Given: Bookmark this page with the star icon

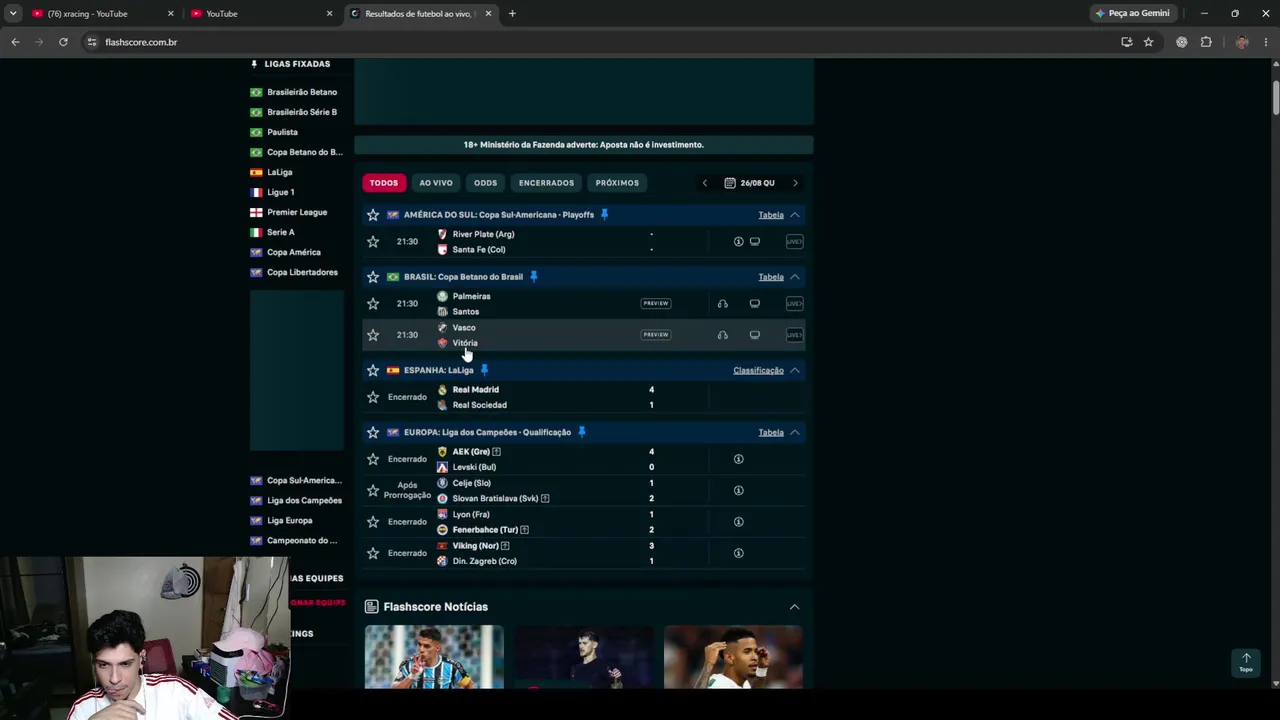Looking at the screenshot, I should point(1149,42).
